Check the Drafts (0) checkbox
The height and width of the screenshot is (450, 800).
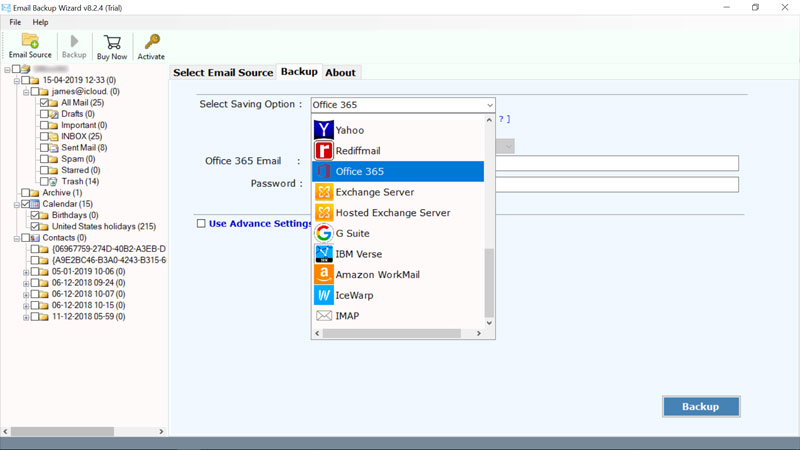[x=44, y=114]
